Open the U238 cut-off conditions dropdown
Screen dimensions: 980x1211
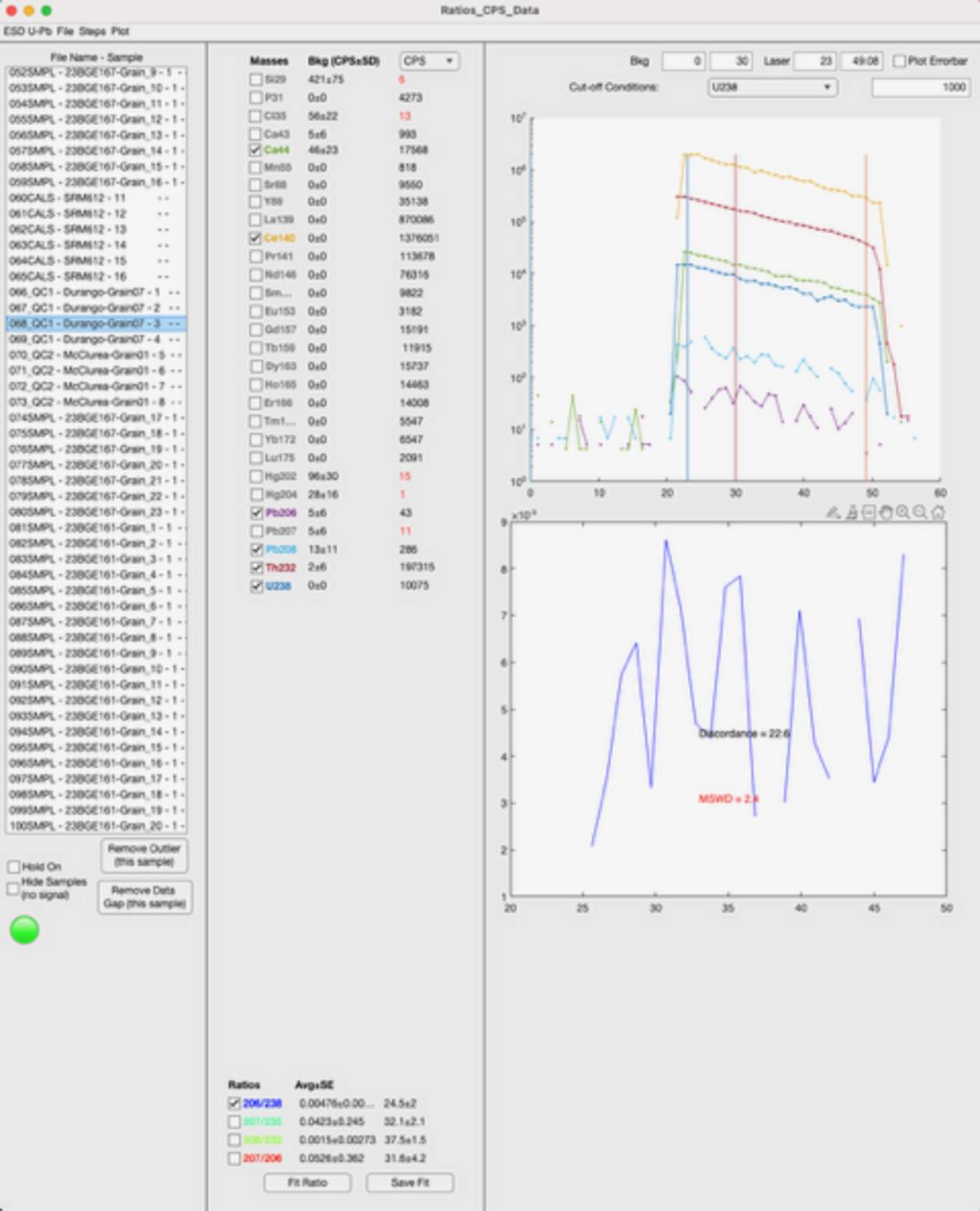[x=772, y=87]
